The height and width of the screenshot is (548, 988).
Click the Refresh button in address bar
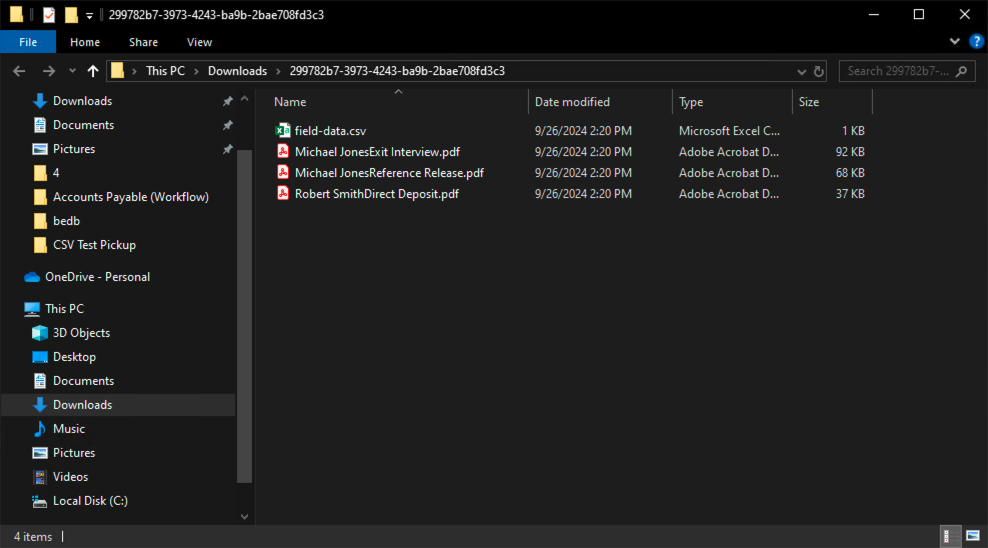(x=820, y=71)
